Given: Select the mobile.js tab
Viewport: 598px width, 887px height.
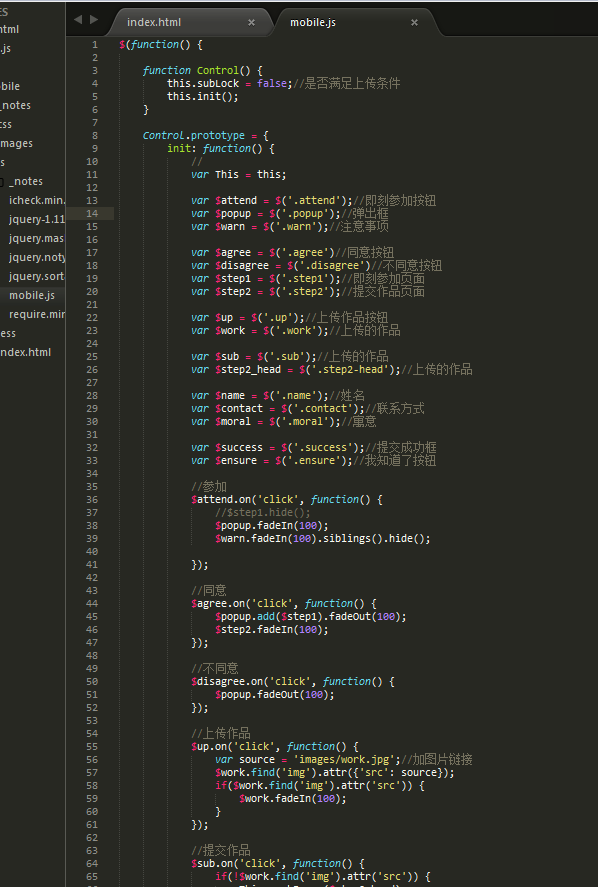Looking at the screenshot, I should tap(313, 23).
